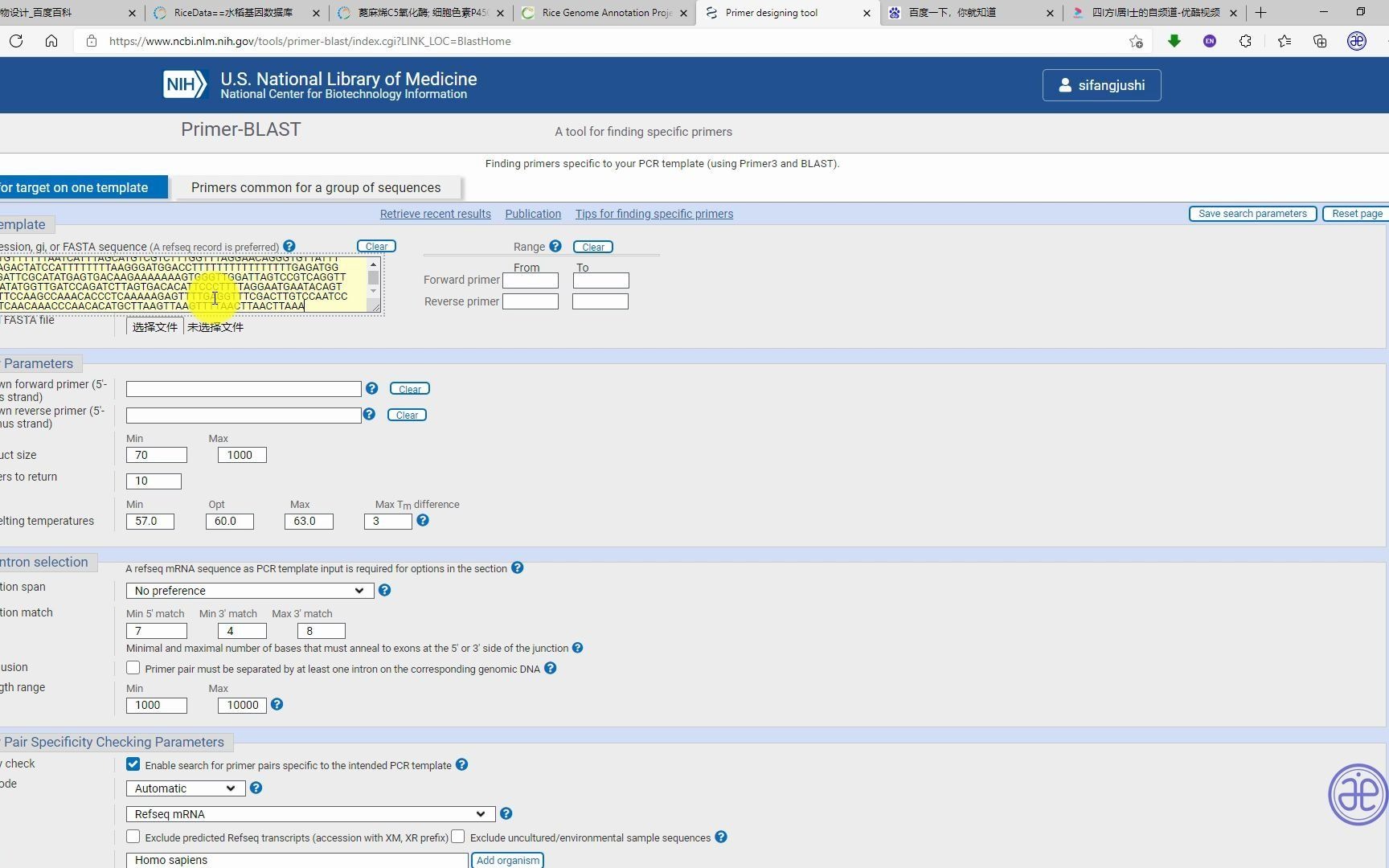Viewport: 1389px width, 868px height.
Task: Click the browser refresh icon
Action: point(16,41)
